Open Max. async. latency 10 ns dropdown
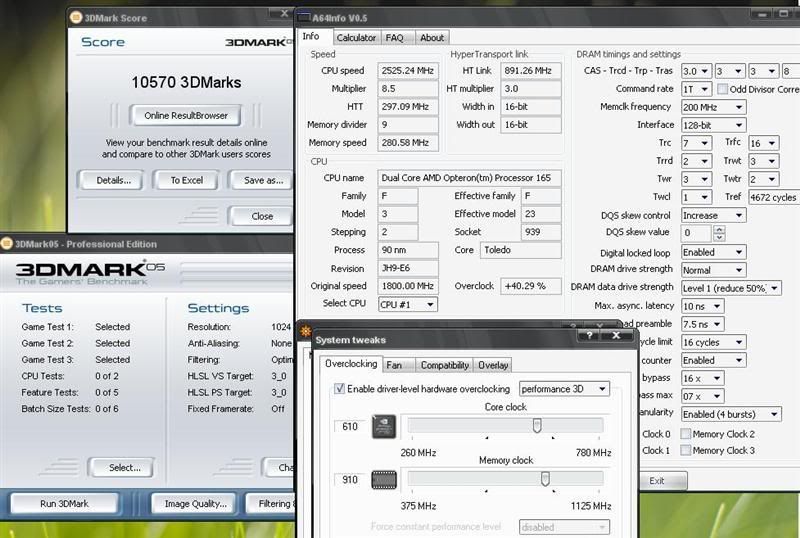 [x=703, y=306]
